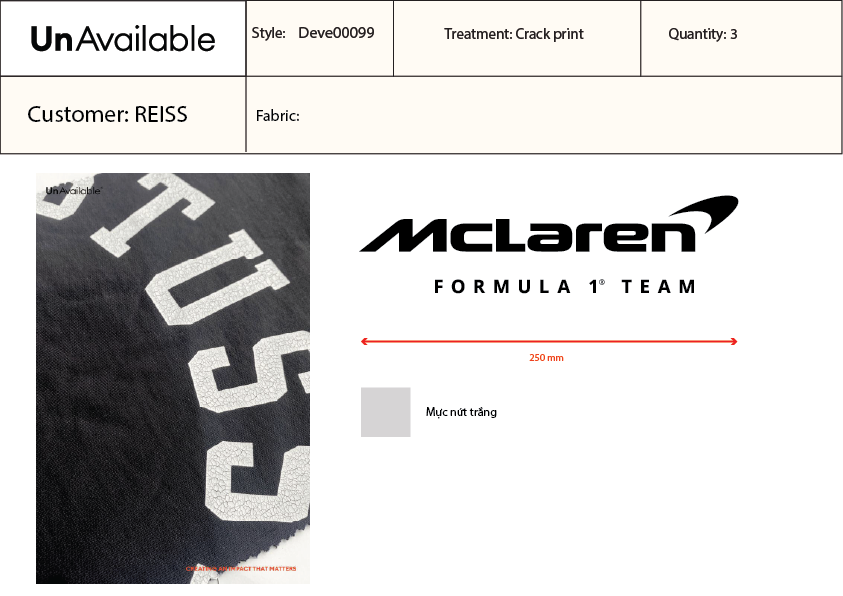843x596 pixels.
Task: Click the left arrowhead of the dimension line
Action: (364, 341)
